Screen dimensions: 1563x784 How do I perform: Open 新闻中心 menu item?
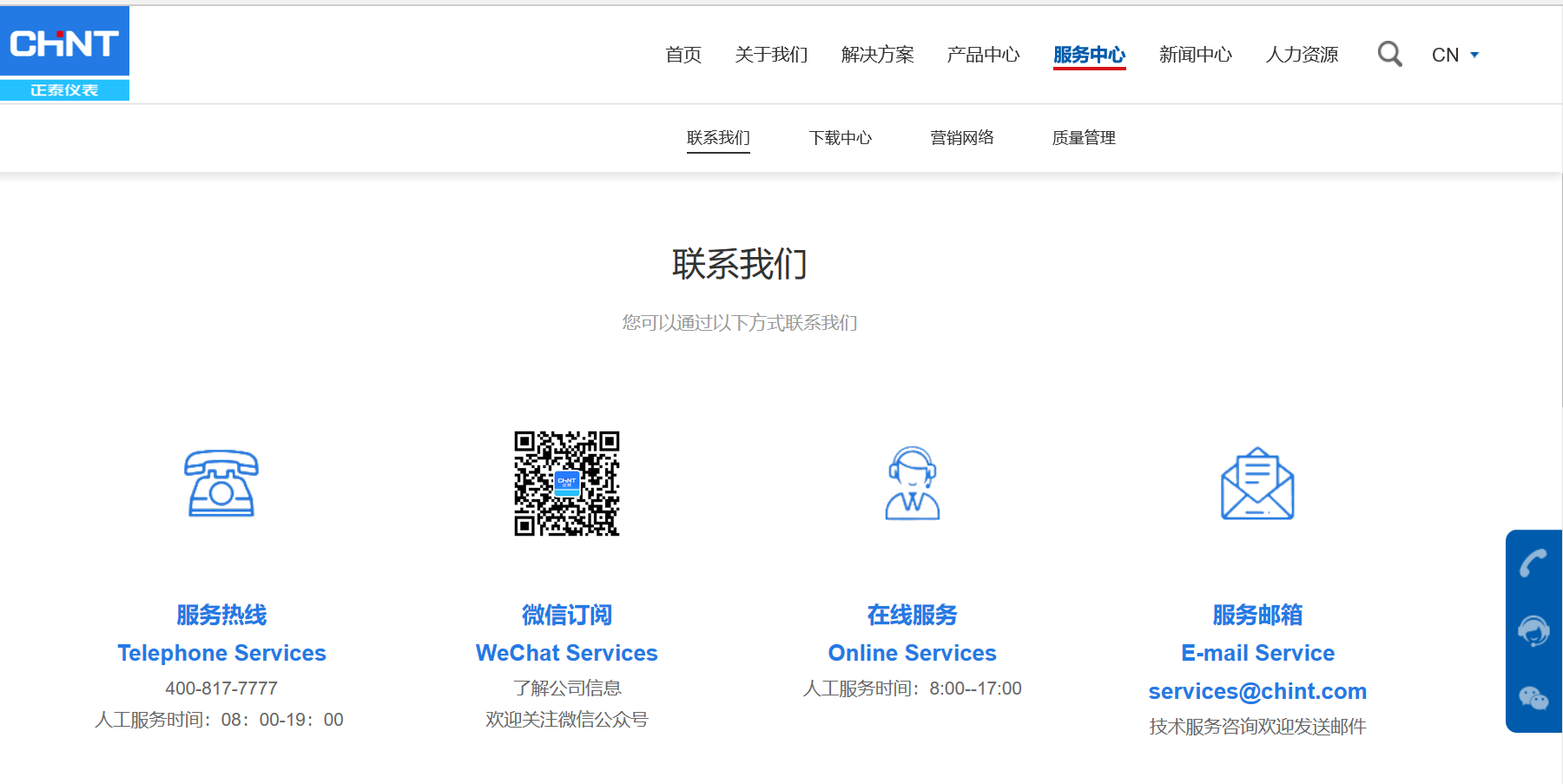click(x=1195, y=55)
